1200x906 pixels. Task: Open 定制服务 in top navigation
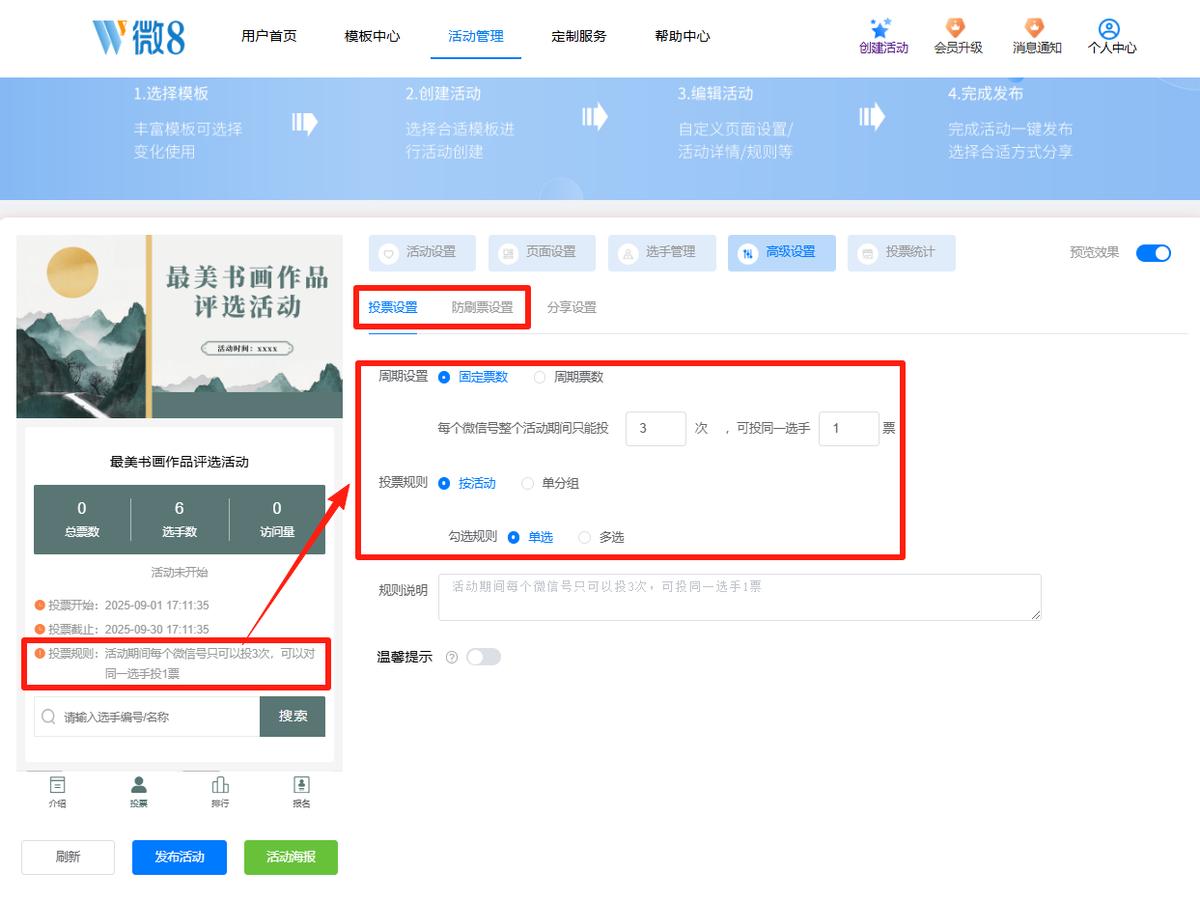point(579,36)
